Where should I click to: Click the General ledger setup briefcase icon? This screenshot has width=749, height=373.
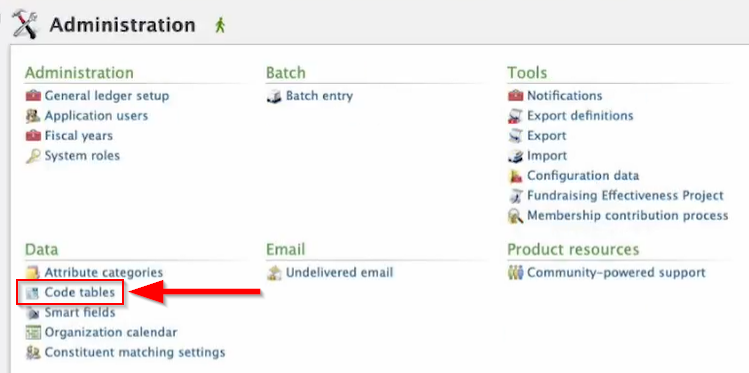pos(33,96)
